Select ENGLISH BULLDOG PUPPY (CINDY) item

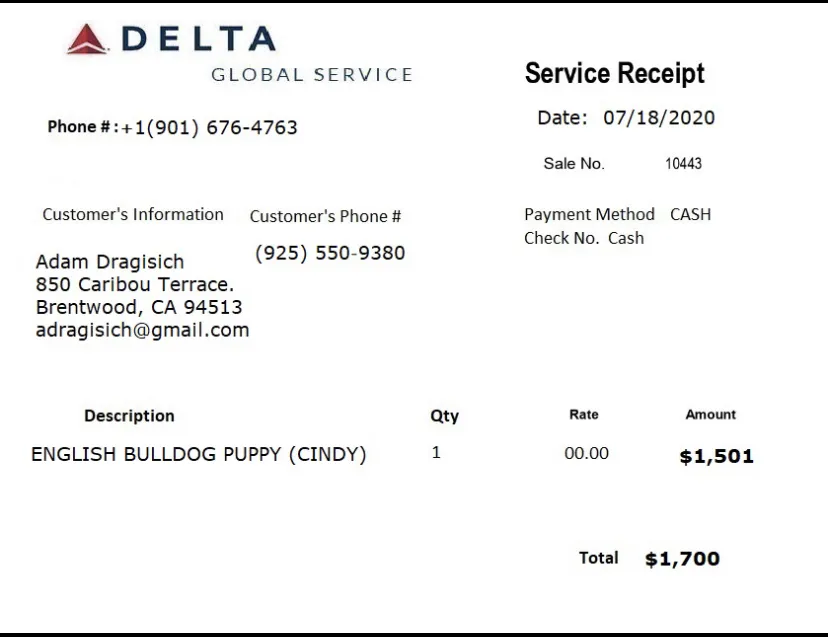pyautogui.click(x=199, y=454)
